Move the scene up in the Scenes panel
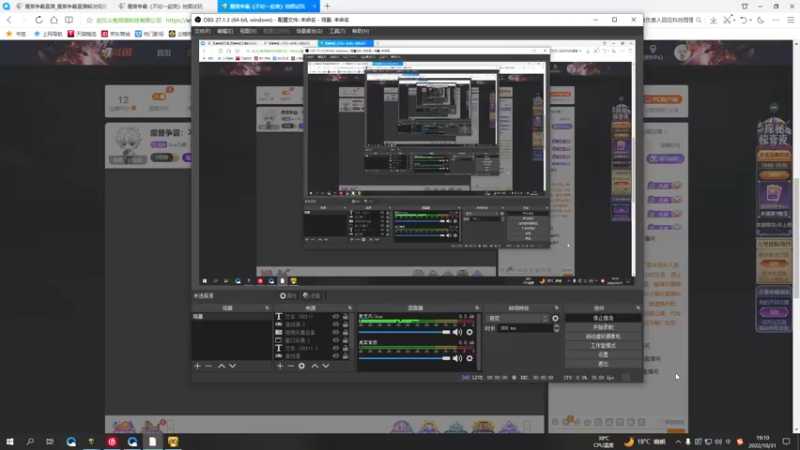Viewport: 800px width, 450px height. pos(221,366)
